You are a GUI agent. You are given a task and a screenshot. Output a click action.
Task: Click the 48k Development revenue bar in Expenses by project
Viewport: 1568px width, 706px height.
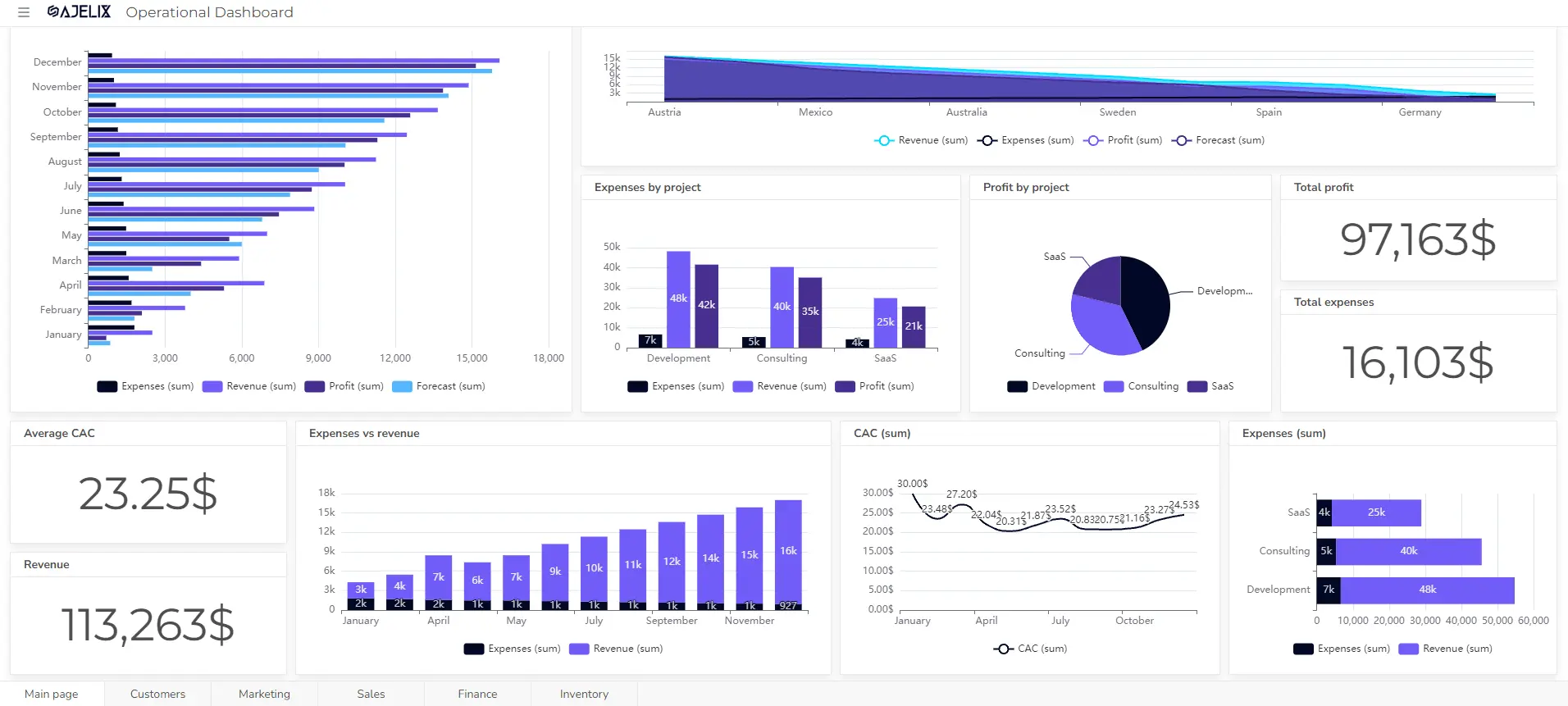(x=678, y=299)
